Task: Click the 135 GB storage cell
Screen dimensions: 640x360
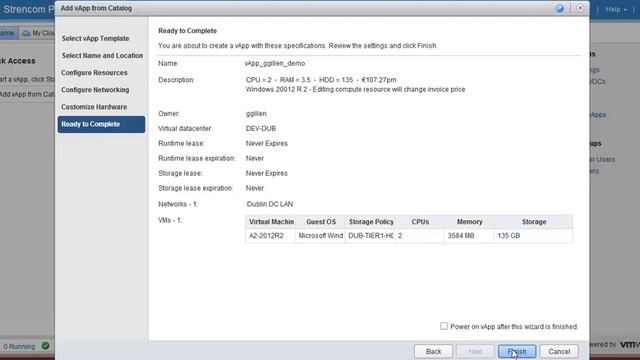Action: click(x=533, y=236)
